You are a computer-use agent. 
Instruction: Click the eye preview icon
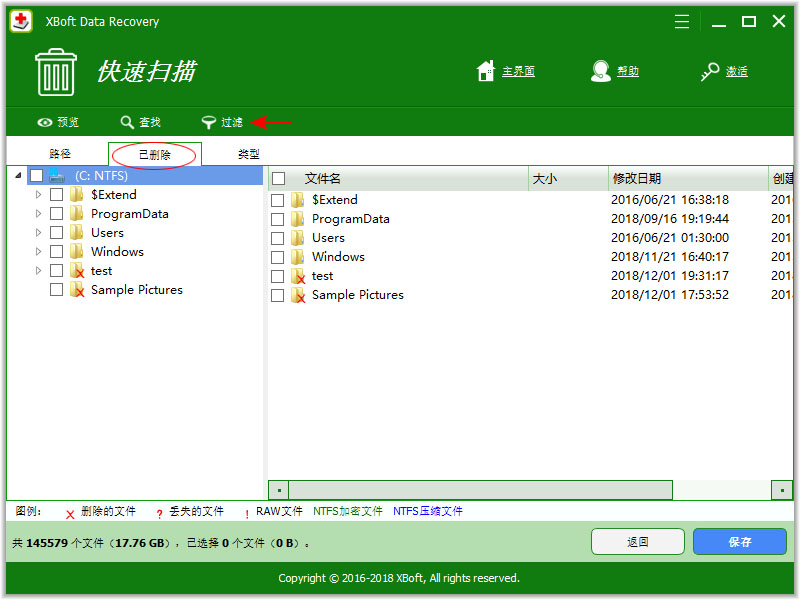[45, 122]
